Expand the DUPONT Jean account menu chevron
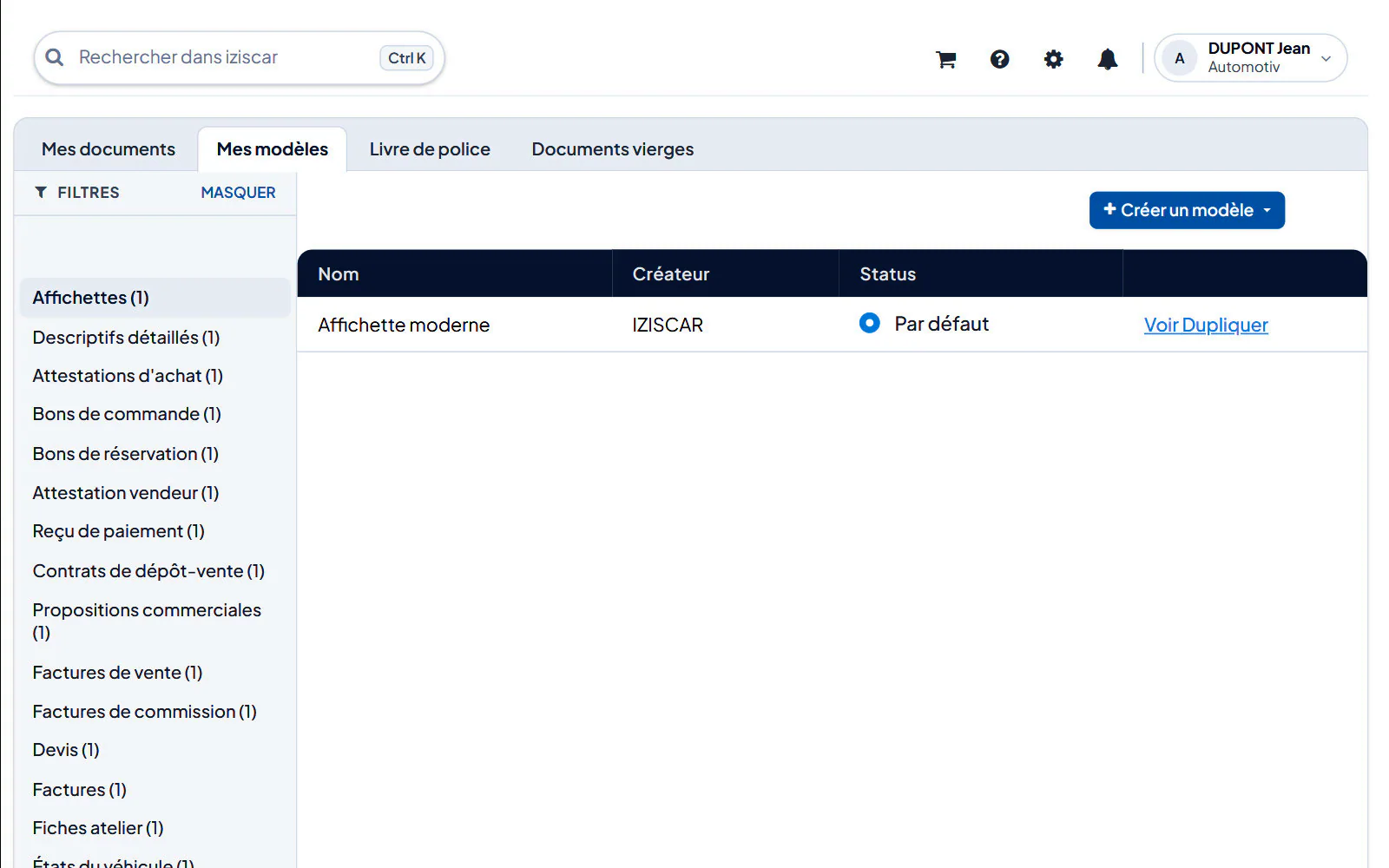Image resolution: width=1389 pixels, height=868 pixels. pos(1326,59)
